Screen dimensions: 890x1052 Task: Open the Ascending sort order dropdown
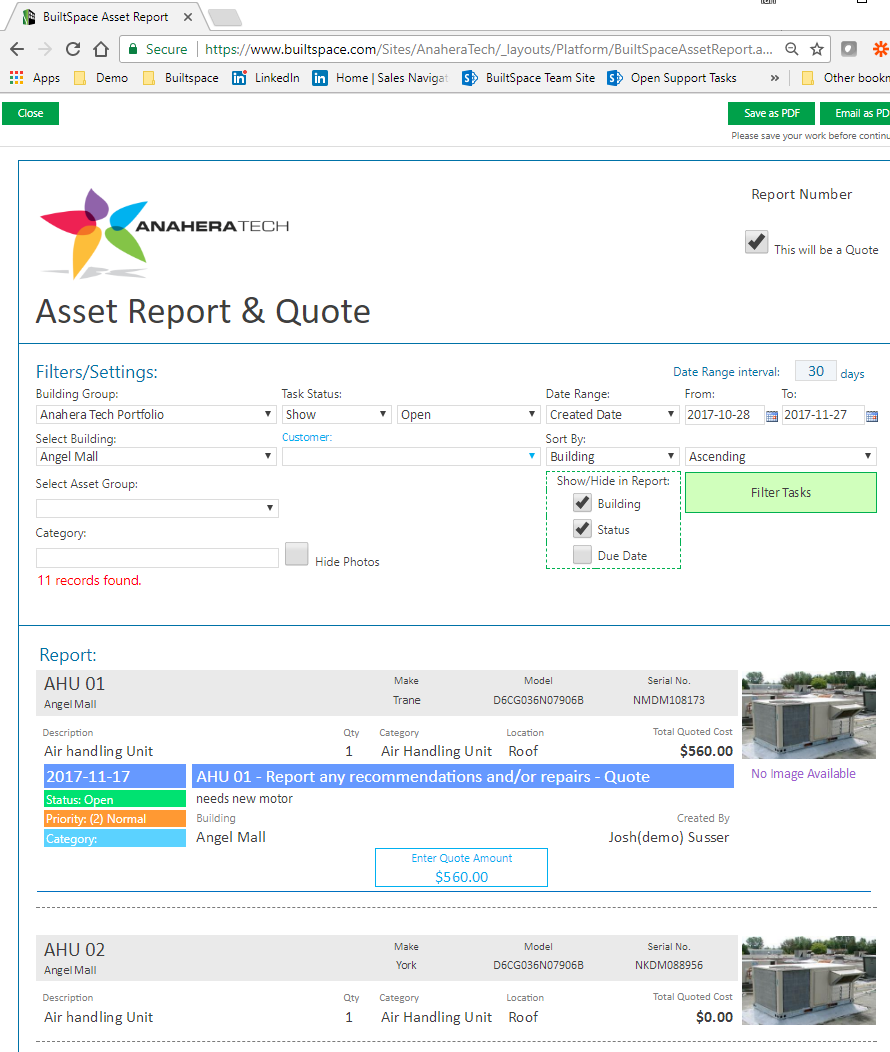tap(780, 456)
